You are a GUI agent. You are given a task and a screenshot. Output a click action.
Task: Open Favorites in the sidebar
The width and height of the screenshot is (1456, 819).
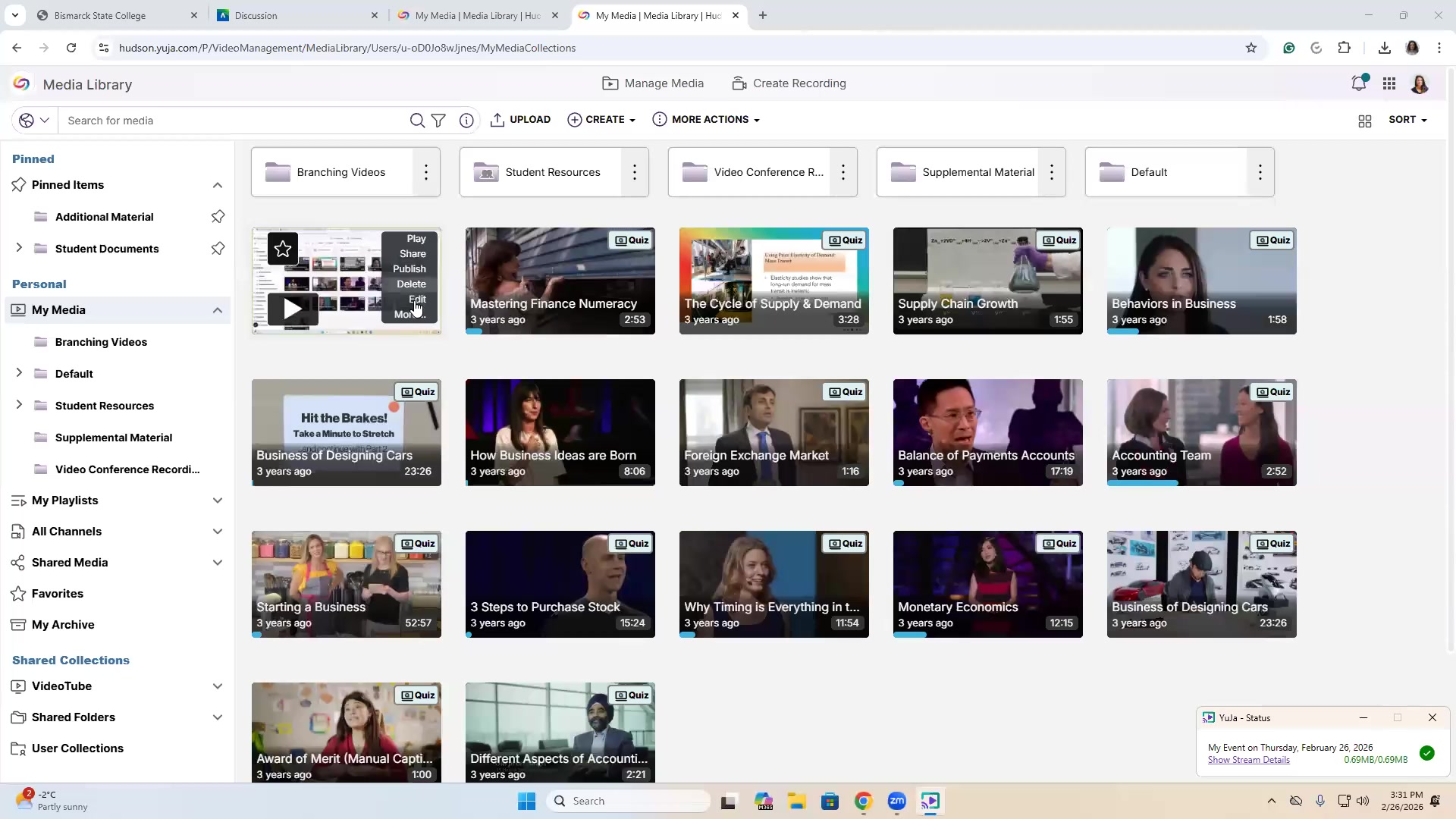[x=58, y=594]
